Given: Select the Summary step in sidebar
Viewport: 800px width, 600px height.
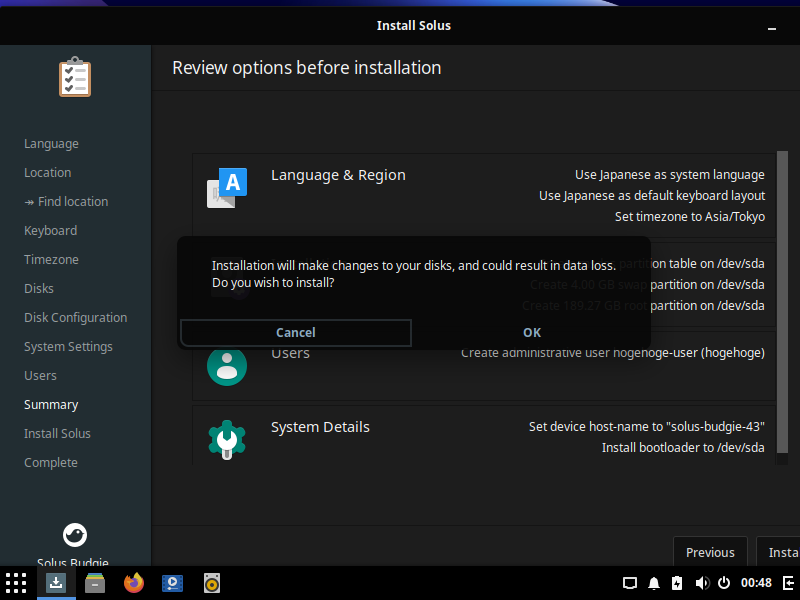Looking at the screenshot, I should (x=51, y=405).
